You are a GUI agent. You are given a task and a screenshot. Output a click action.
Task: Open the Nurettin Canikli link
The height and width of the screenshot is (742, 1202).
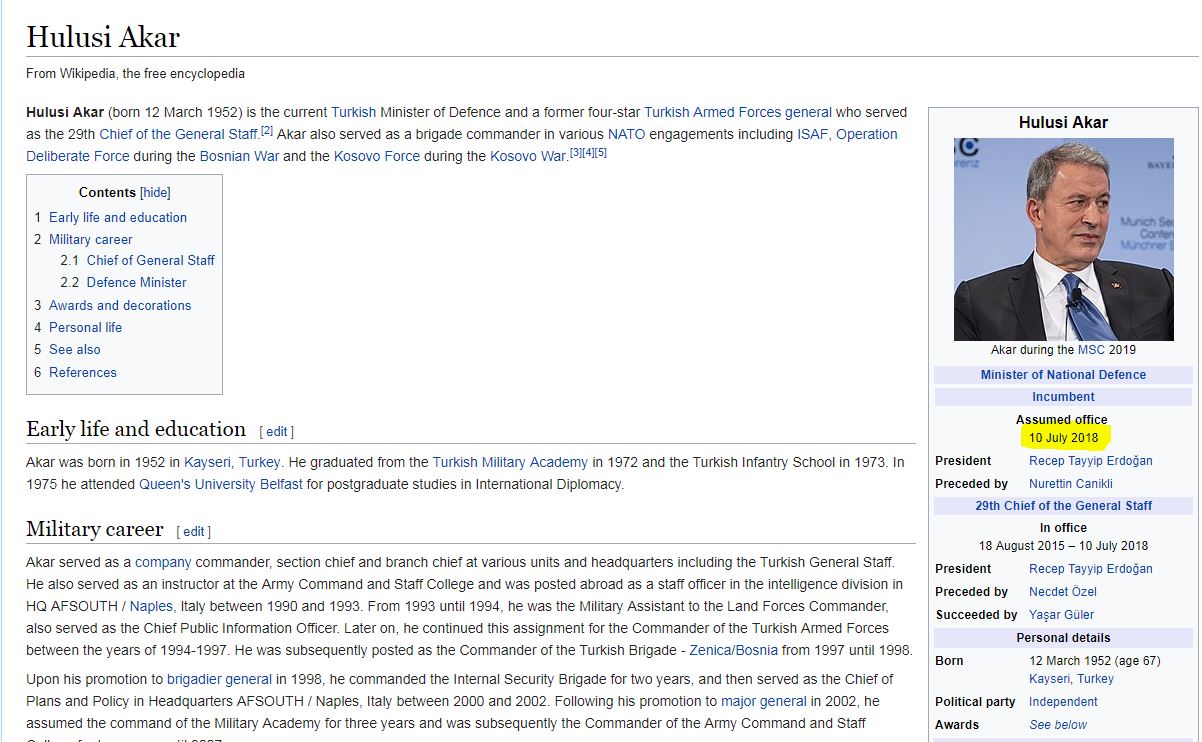(1071, 484)
